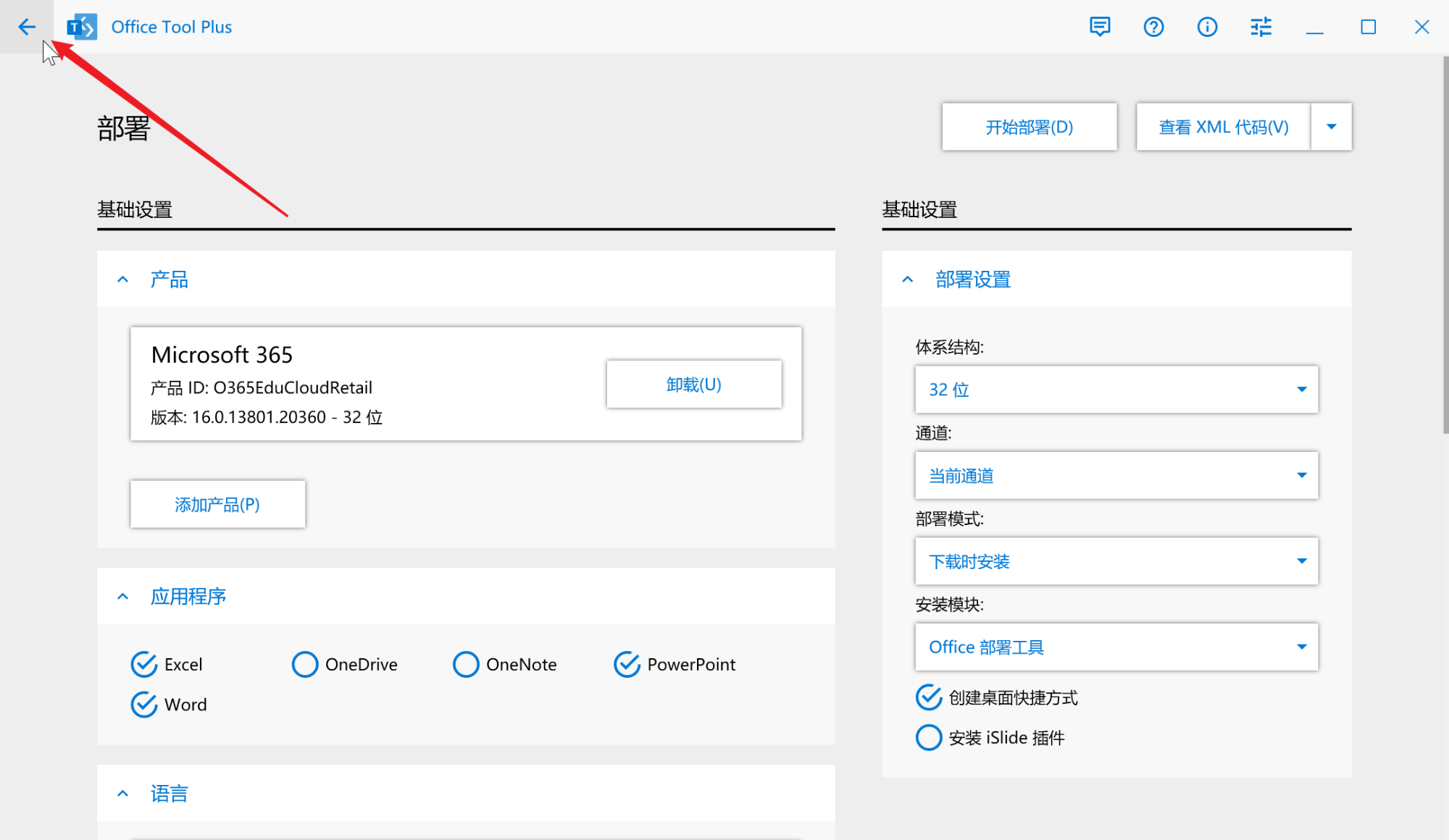
Task: Maximize the Office Tool Plus window
Action: (x=1368, y=27)
